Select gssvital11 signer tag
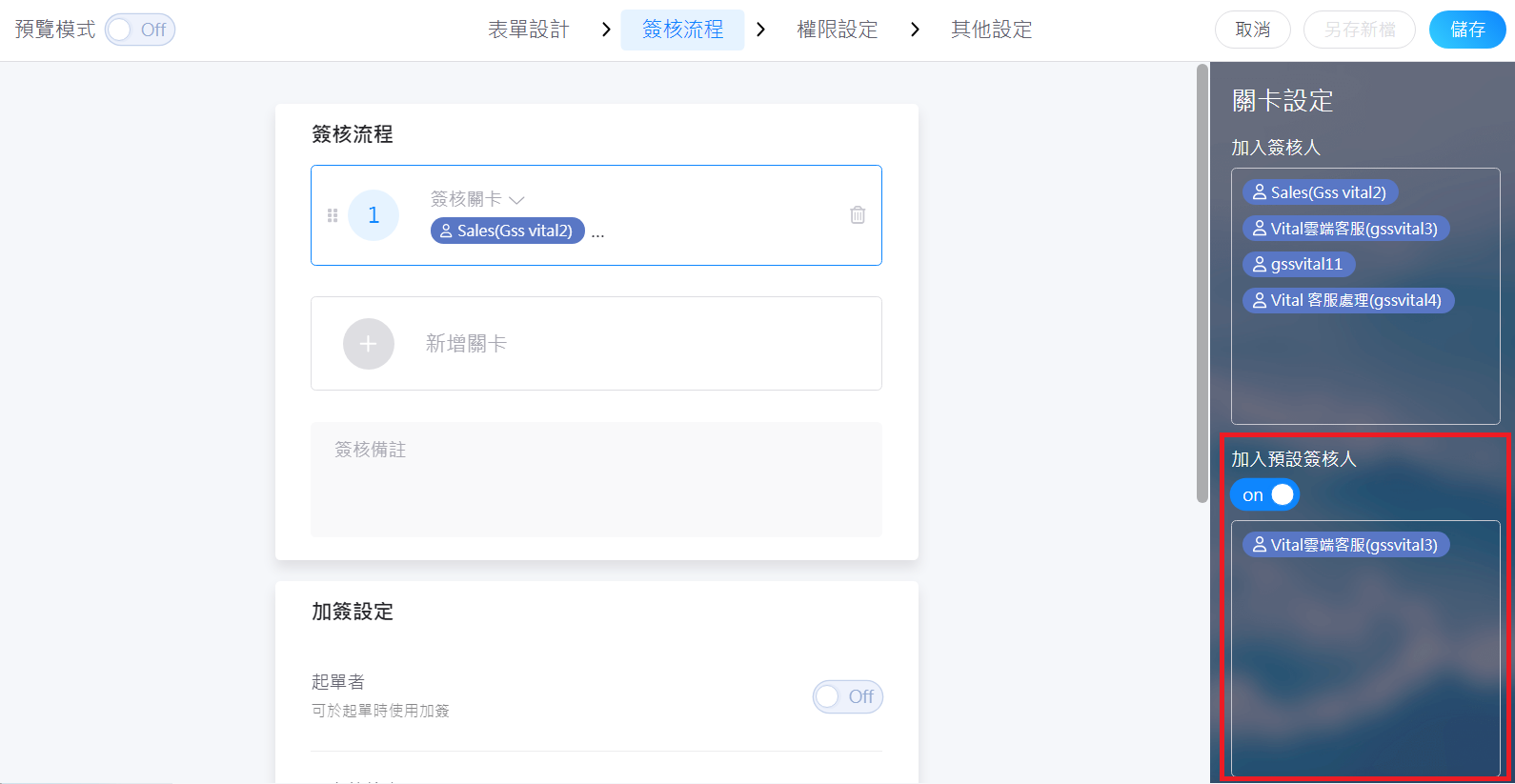 click(1299, 264)
